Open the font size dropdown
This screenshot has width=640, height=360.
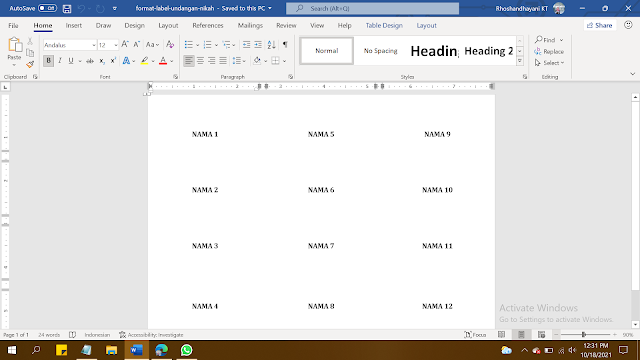click(x=116, y=45)
